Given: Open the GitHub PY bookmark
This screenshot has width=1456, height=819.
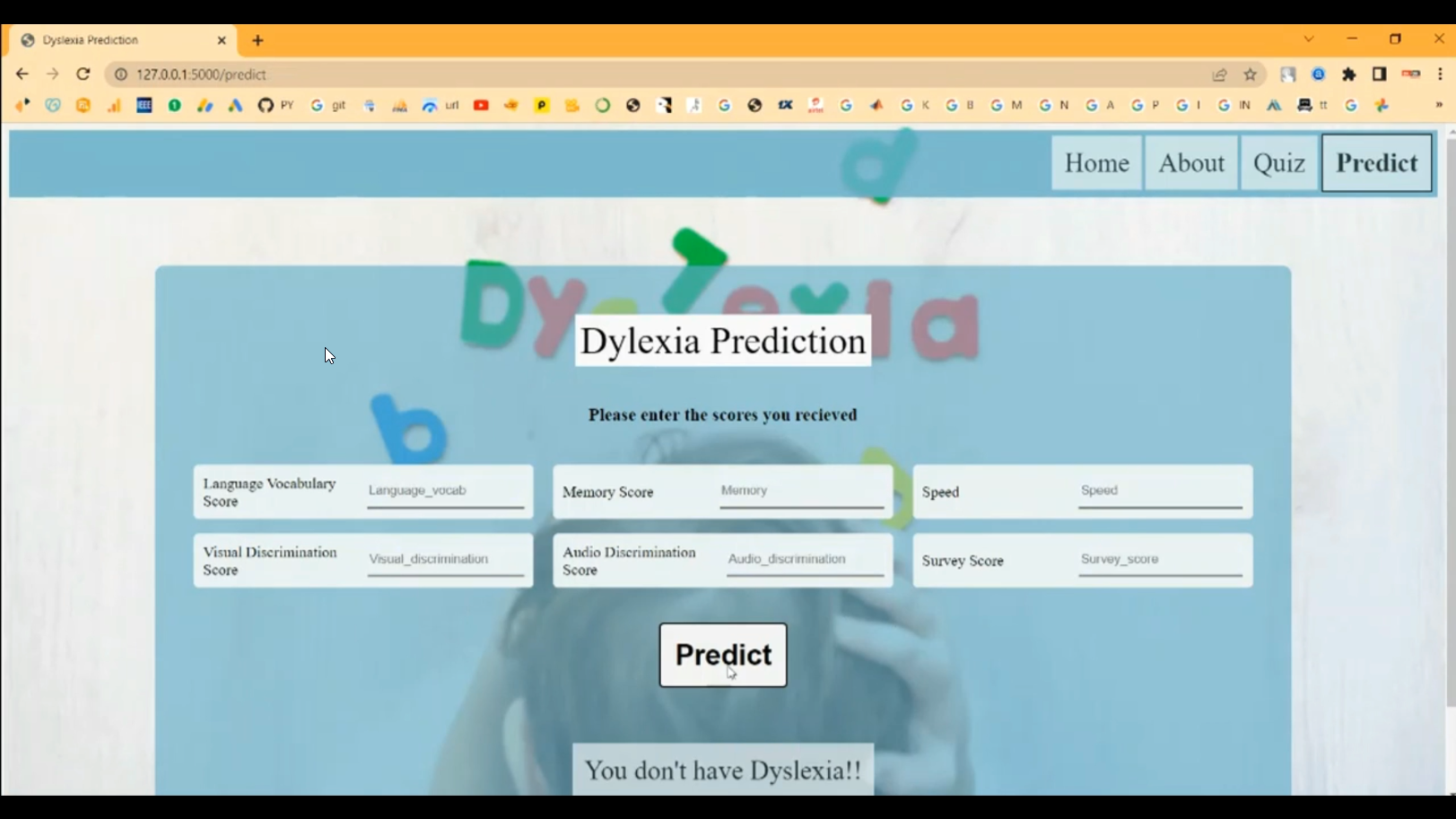Looking at the screenshot, I should click(x=275, y=105).
